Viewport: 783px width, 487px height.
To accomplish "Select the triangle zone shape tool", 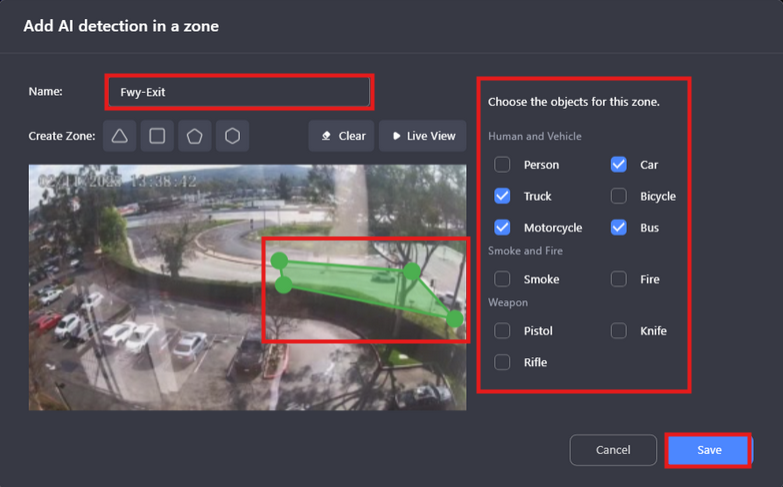I will point(119,136).
